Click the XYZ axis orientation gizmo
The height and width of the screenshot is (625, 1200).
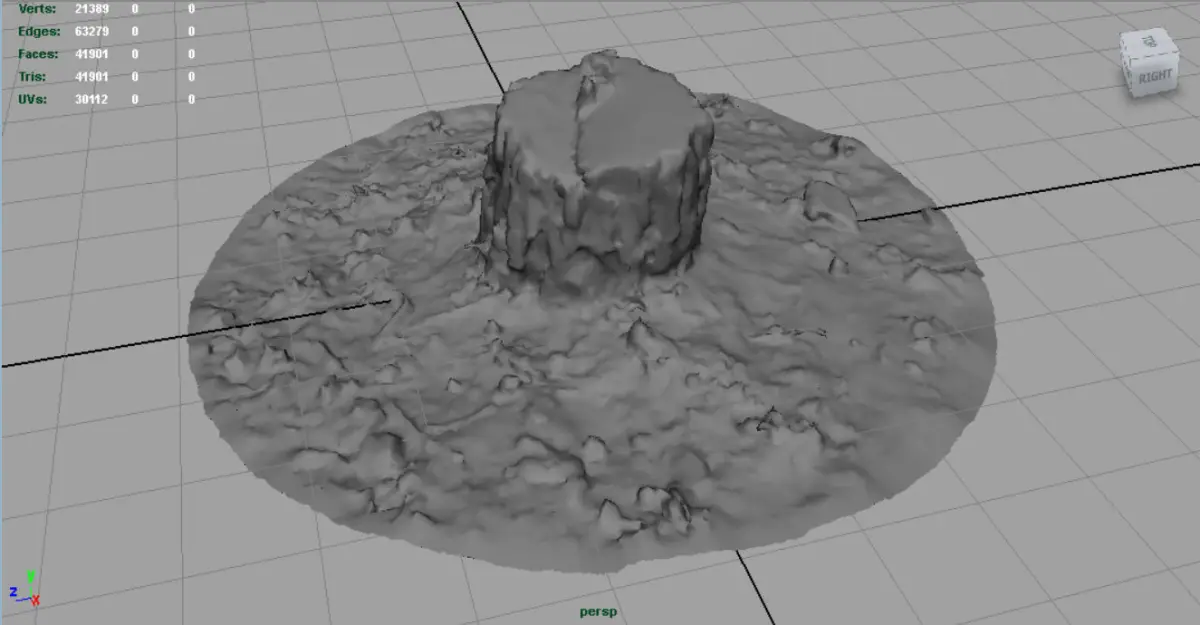tap(24, 589)
